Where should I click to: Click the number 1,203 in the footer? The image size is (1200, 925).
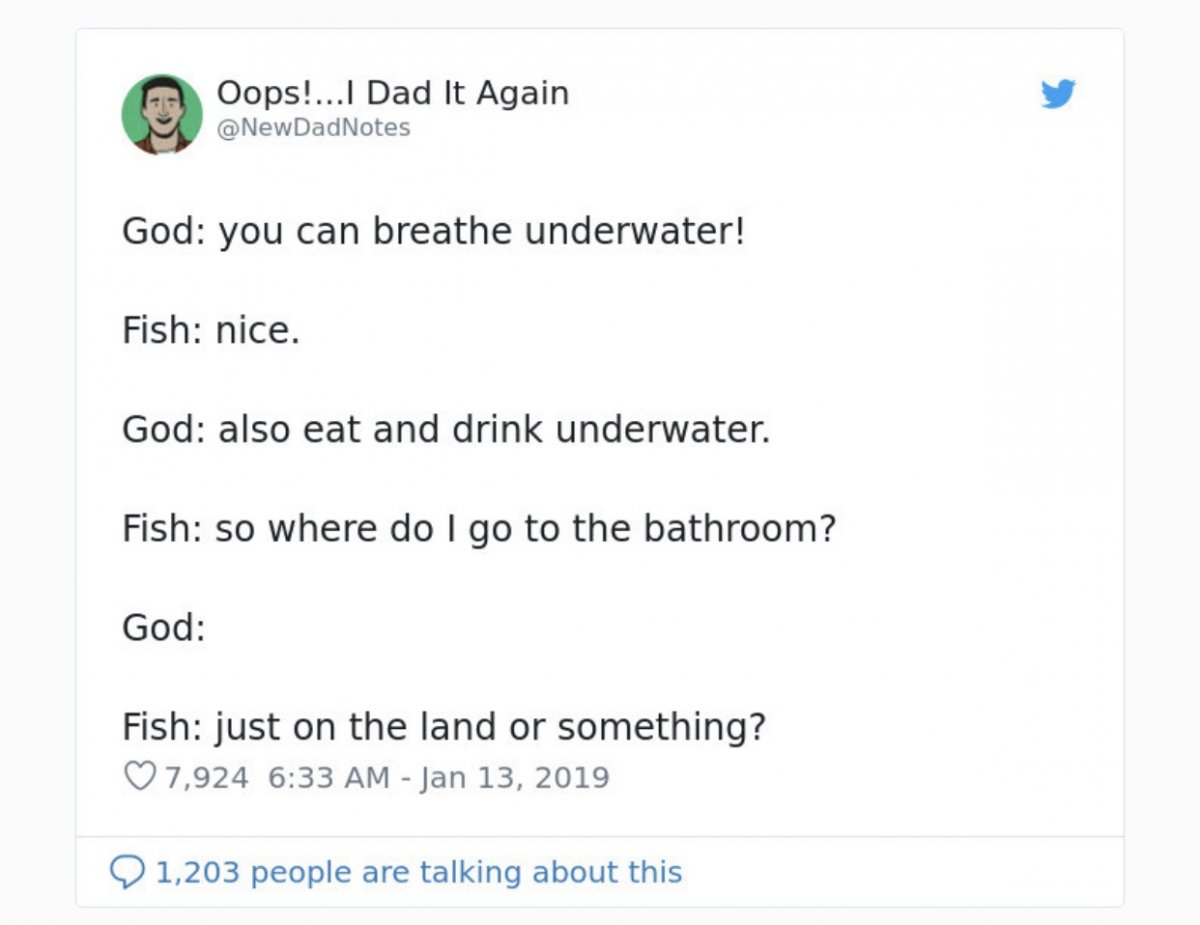pyautogui.click(x=197, y=872)
